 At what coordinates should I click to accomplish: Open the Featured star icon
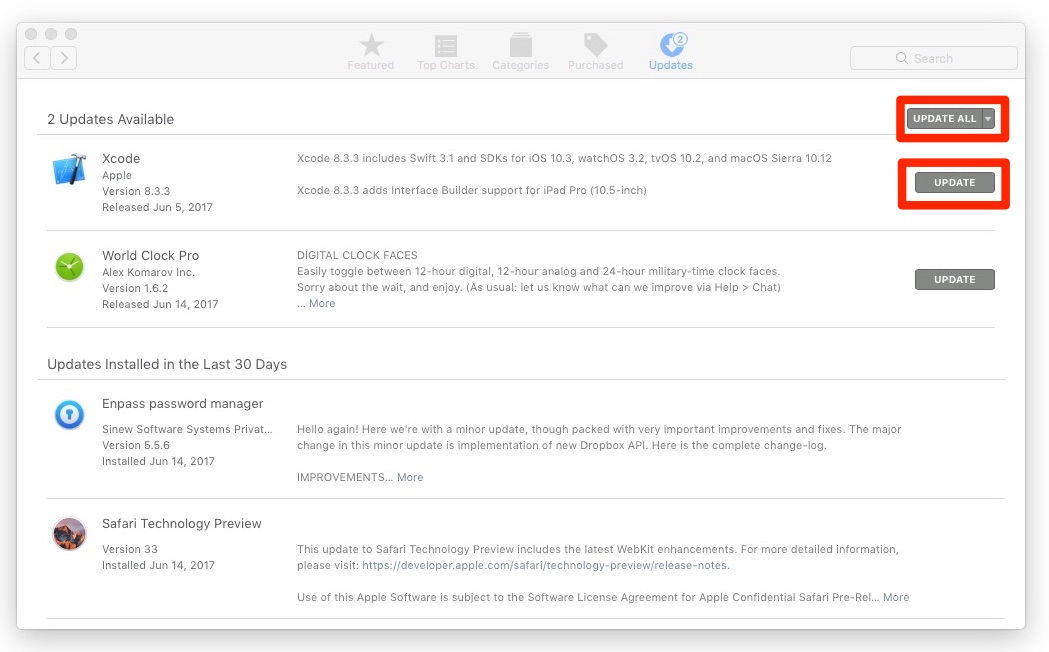(371, 46)
